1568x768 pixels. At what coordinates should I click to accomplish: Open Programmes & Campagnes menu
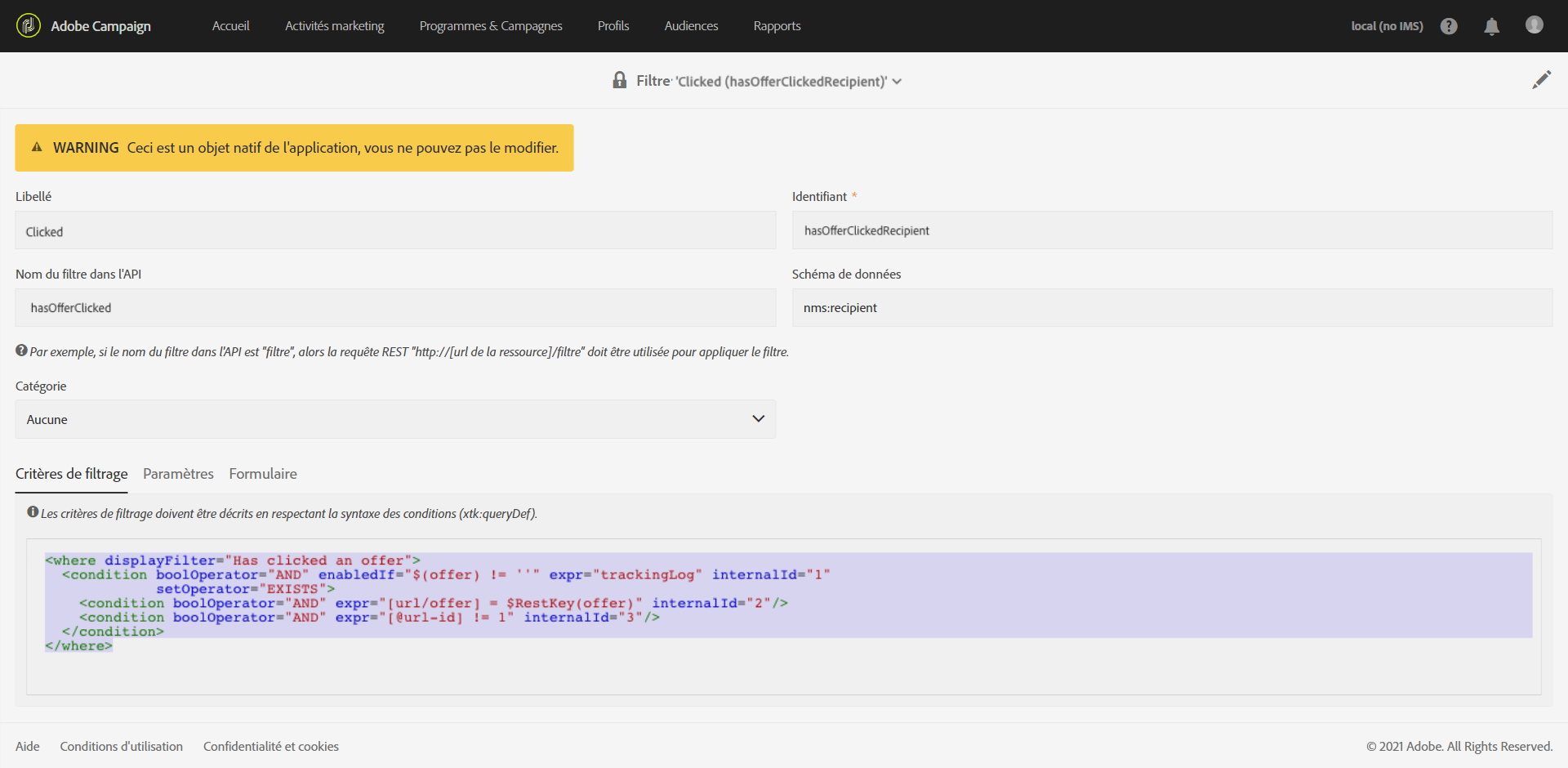(x=491, y=26)
